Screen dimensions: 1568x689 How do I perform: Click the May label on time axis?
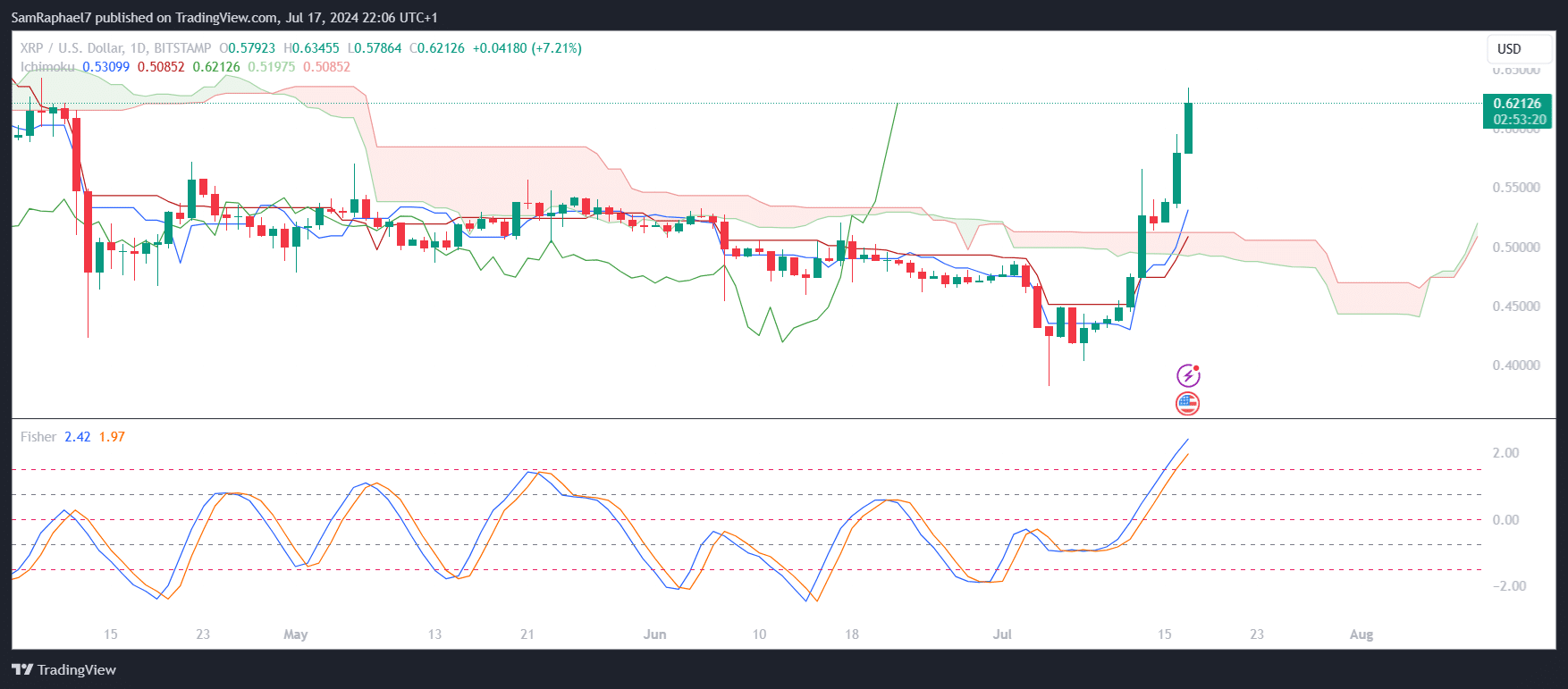point(295,634)
